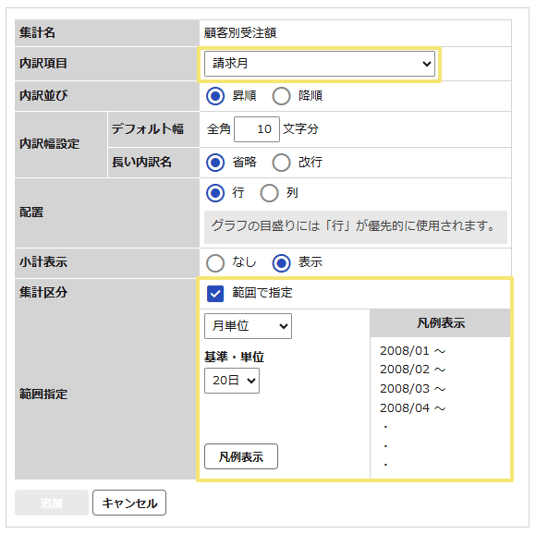Open the 月単位 unit dropdown
The image size is (536, 534).
(x=248, y=326)
